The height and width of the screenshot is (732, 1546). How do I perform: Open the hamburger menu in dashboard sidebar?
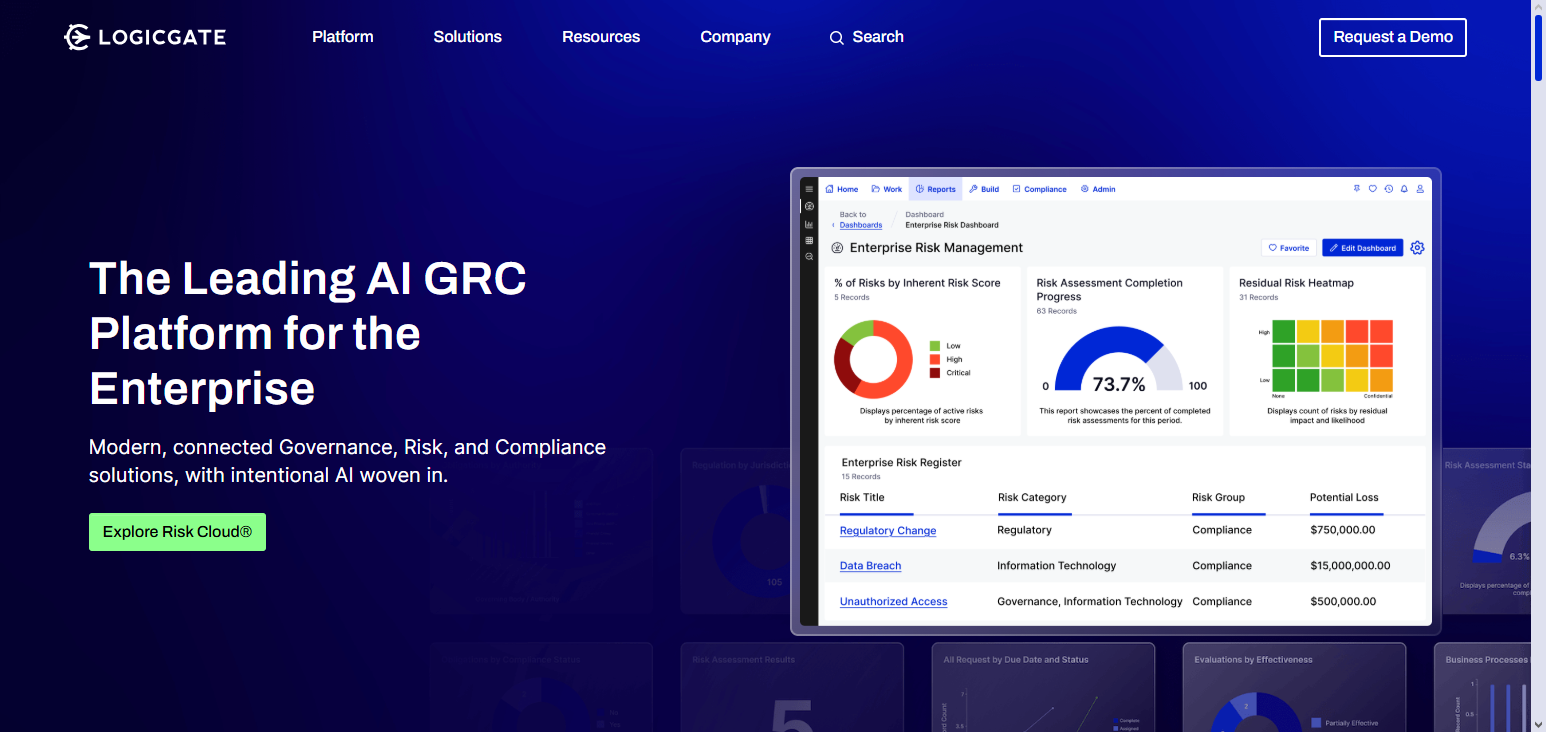(809, 189)
